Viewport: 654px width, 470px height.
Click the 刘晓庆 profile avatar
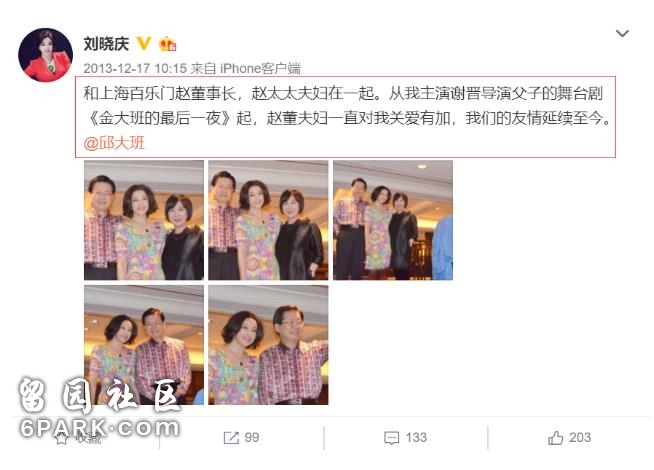45,55
